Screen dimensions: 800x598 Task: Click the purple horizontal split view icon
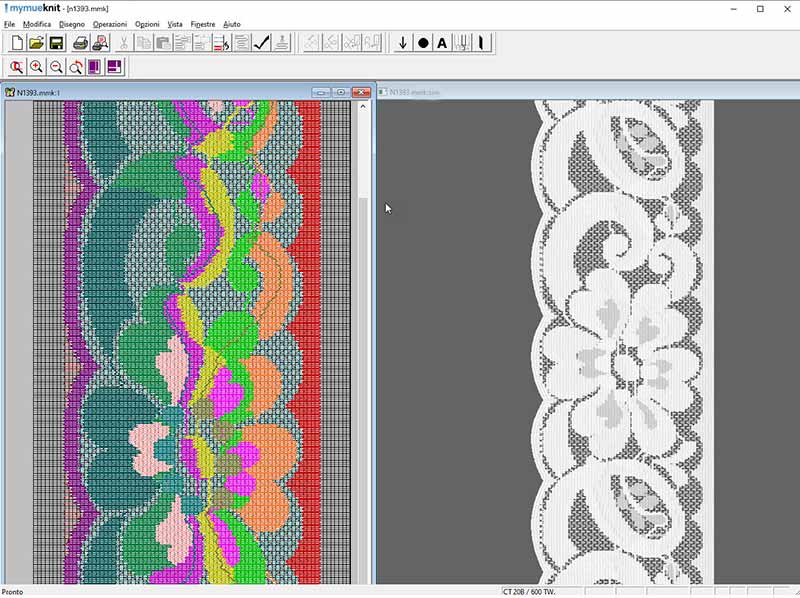pos(114,67)
